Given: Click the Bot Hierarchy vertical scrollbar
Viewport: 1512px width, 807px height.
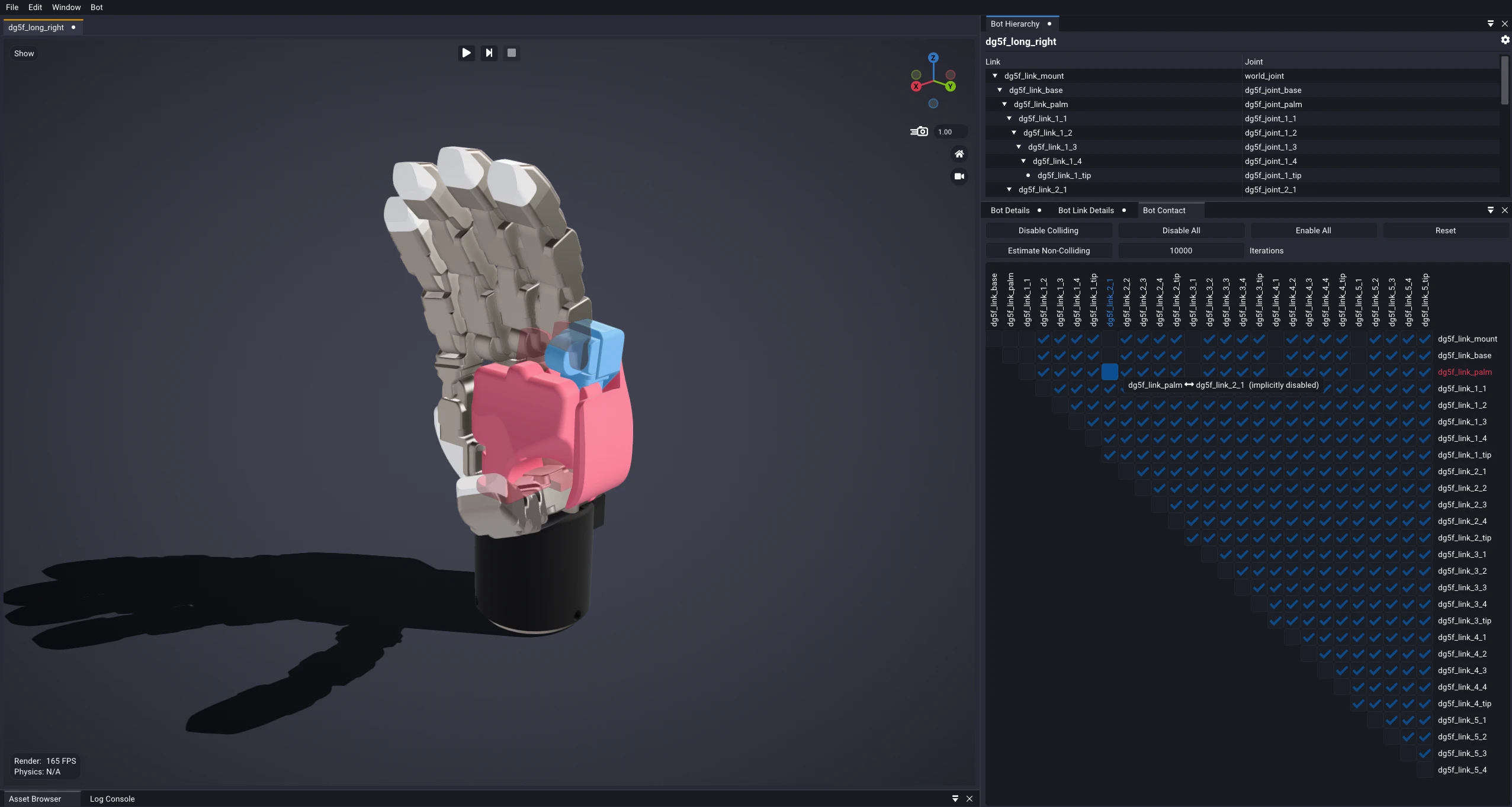Looking at the screenshot, I should 1505,80.
